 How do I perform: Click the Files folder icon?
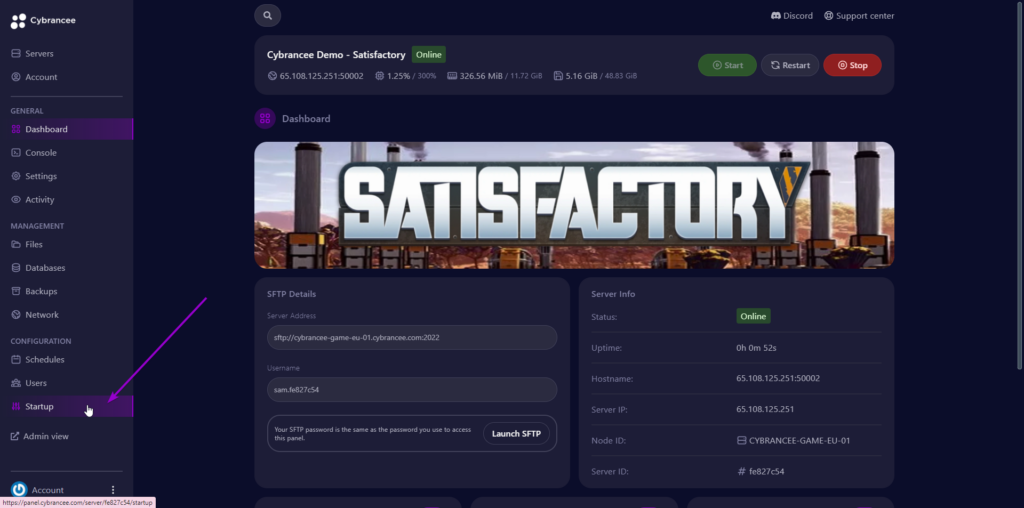click(x=16, y=244)
